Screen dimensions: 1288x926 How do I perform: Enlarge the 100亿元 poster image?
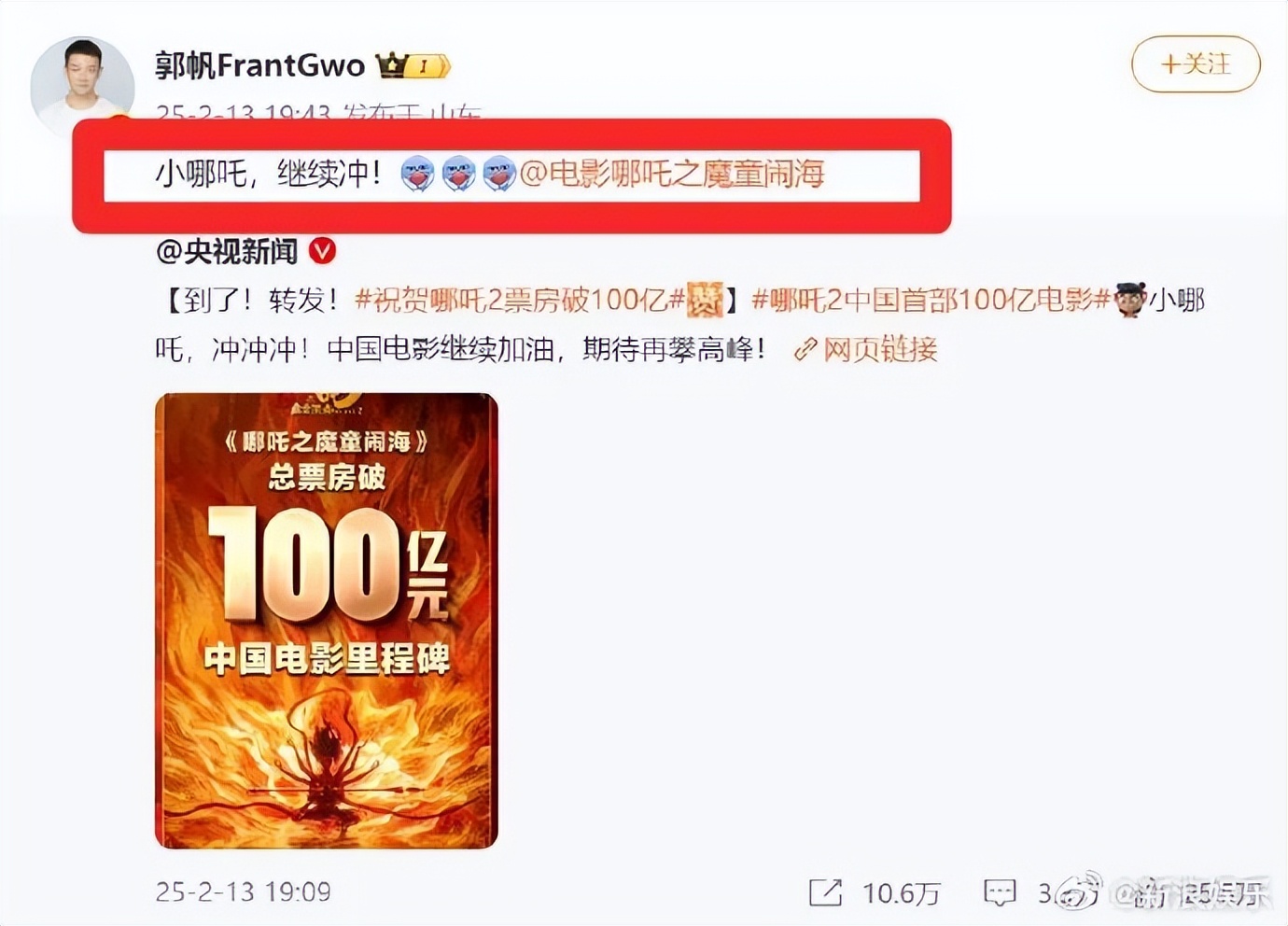[327, 621]
